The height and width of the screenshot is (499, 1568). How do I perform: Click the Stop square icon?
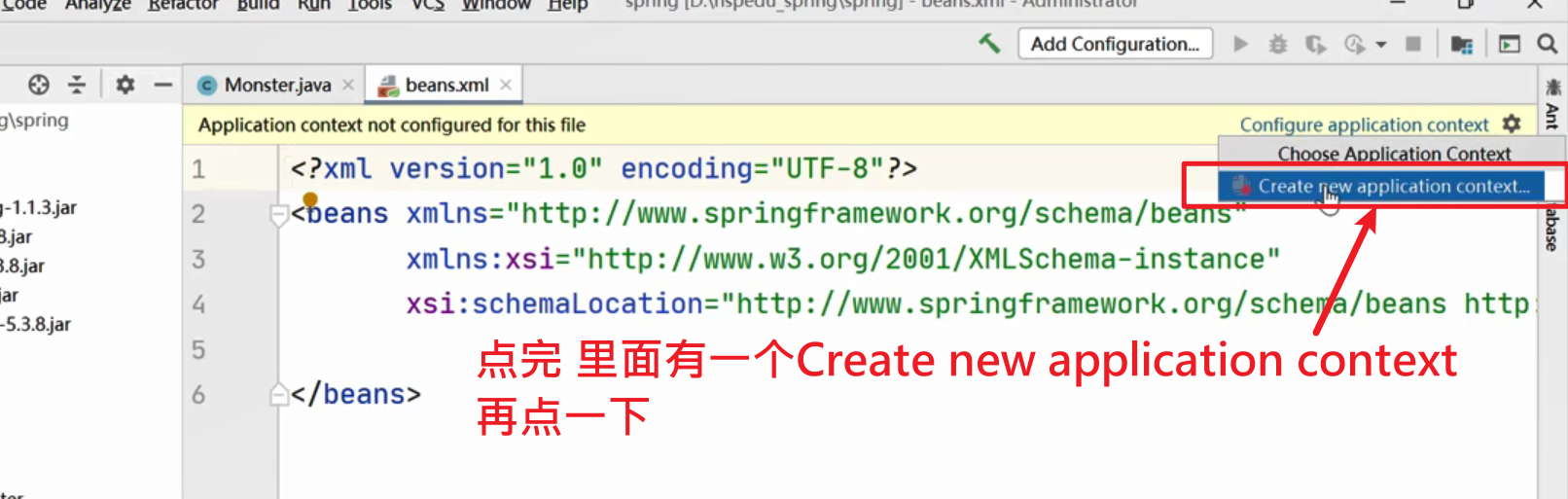(x=1413, y=44)
